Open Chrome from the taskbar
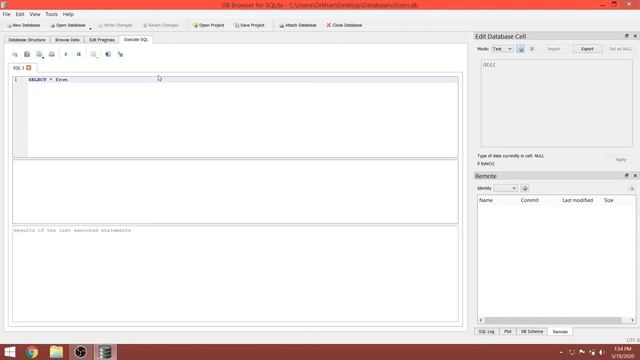 point(32,352)
